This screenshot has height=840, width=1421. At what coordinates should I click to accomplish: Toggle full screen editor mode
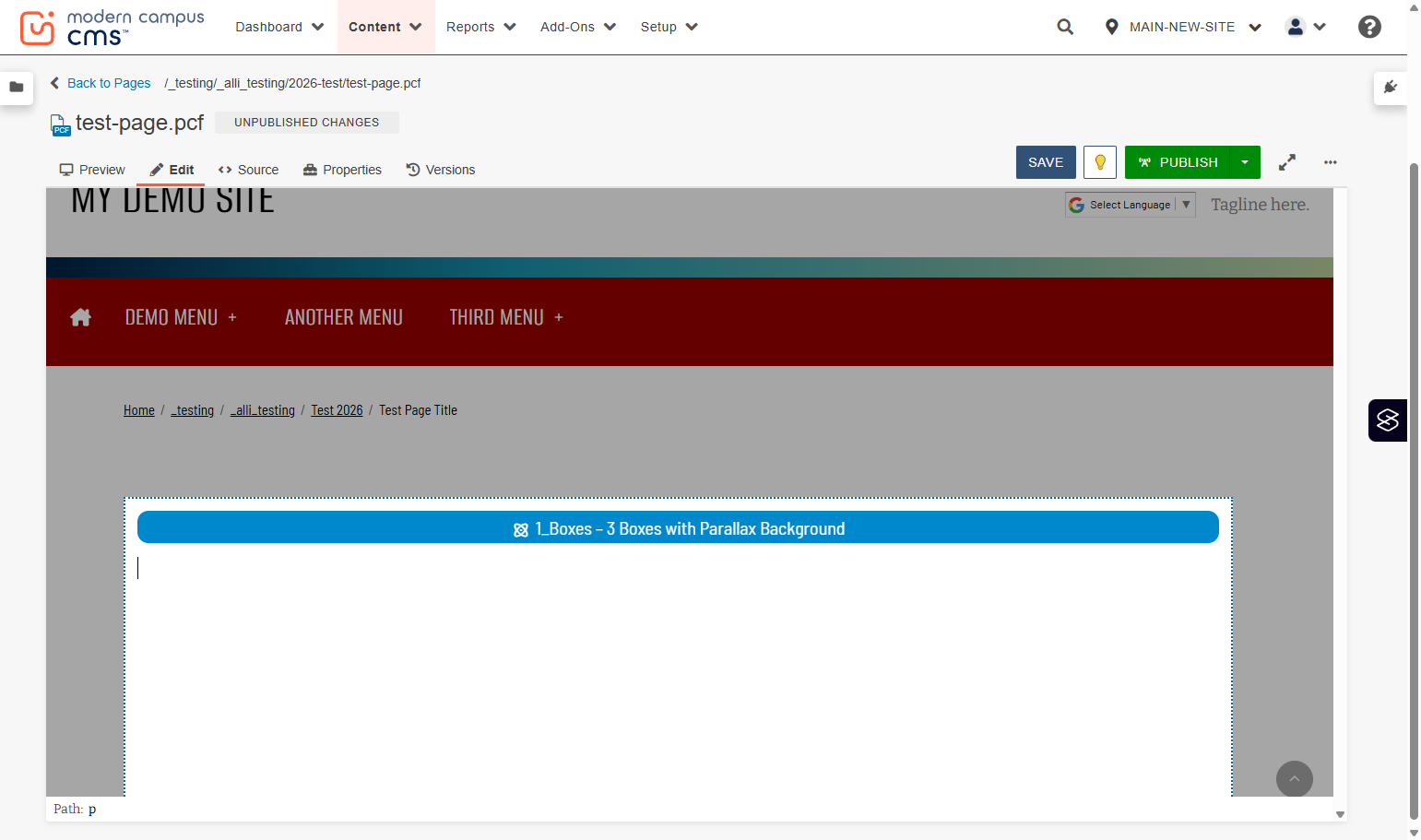pos(1287,162)
